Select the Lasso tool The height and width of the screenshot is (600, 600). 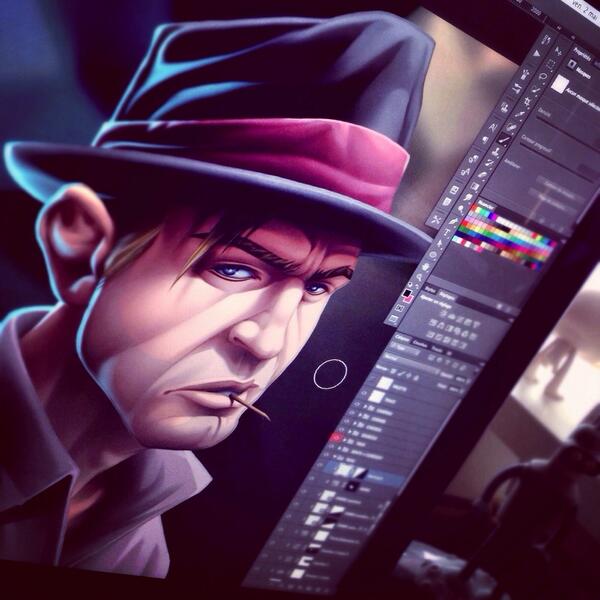point(543,77)
